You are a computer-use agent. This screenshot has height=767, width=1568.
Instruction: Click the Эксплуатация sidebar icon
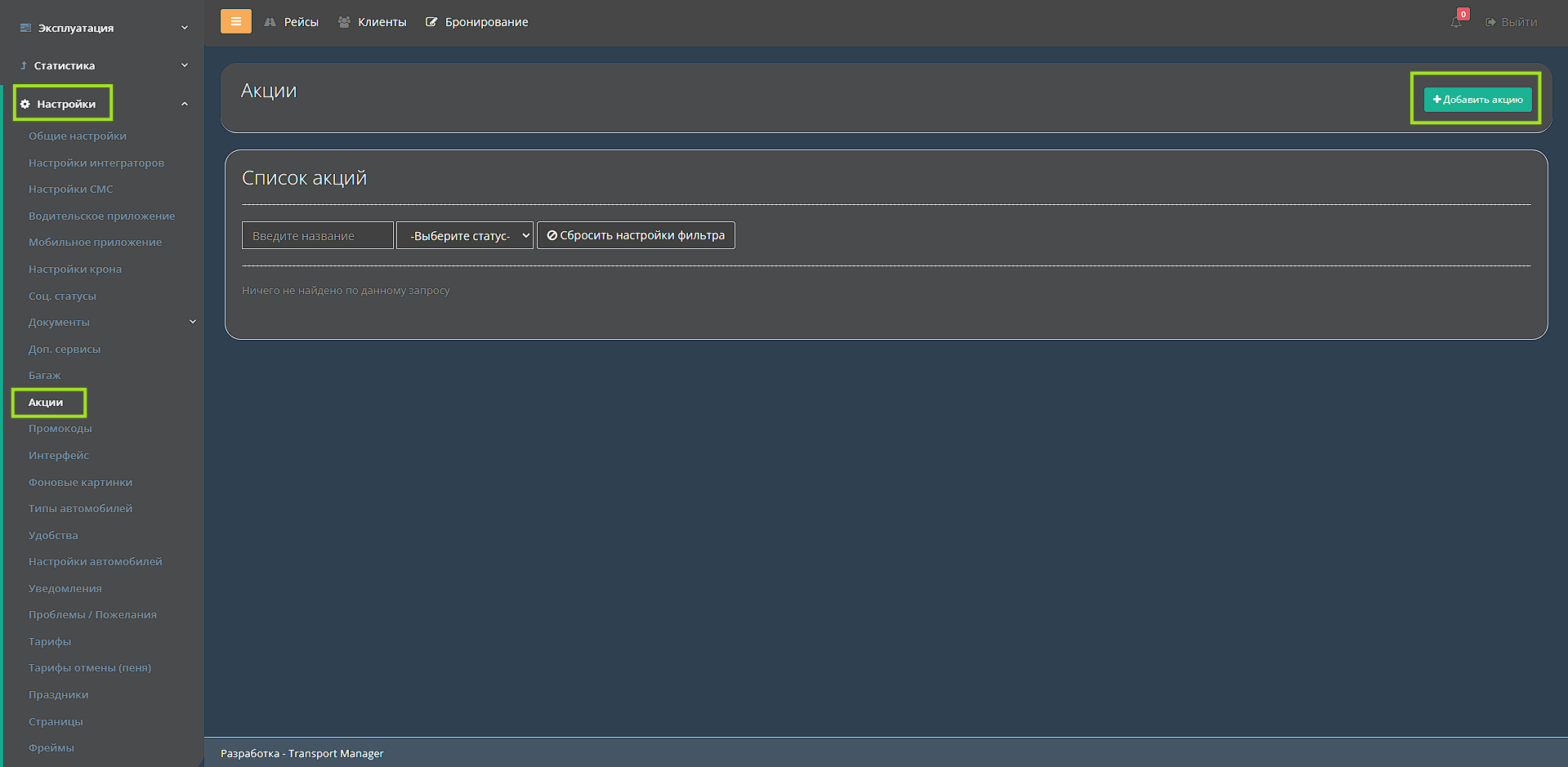coord(25,28)
